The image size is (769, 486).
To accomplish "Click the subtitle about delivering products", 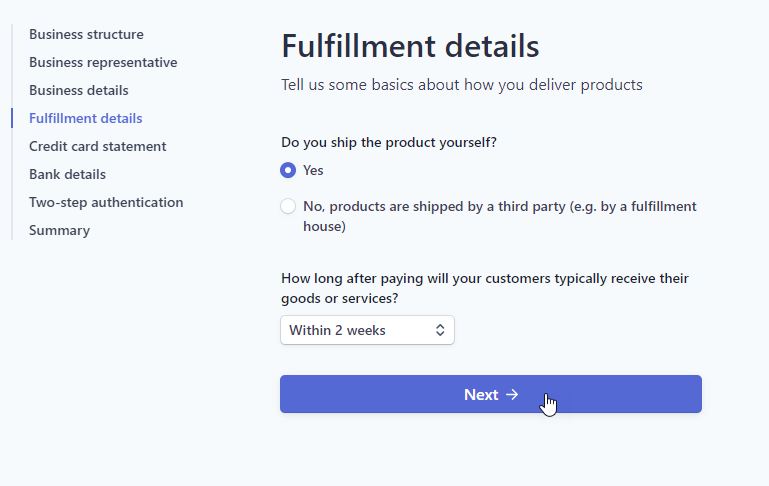I will pos(461,85).
